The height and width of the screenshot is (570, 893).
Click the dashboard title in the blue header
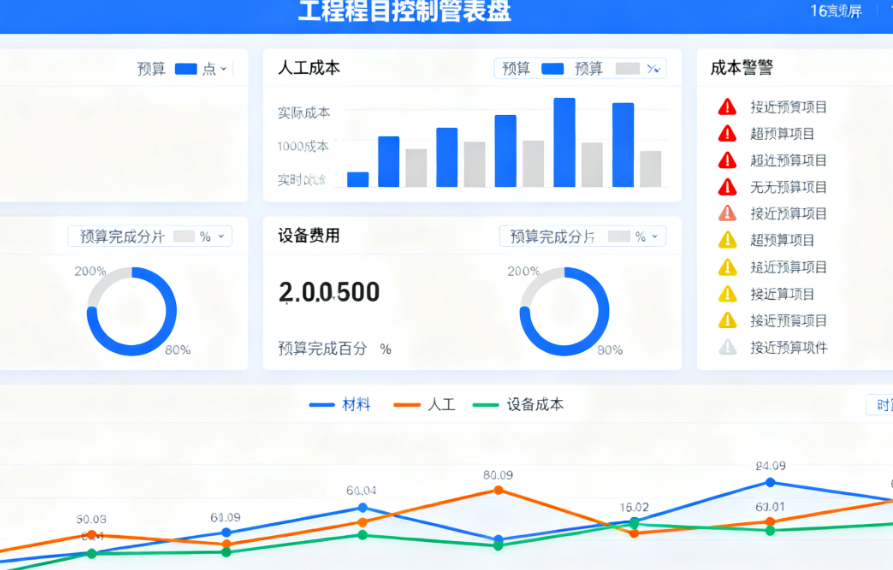404,11
